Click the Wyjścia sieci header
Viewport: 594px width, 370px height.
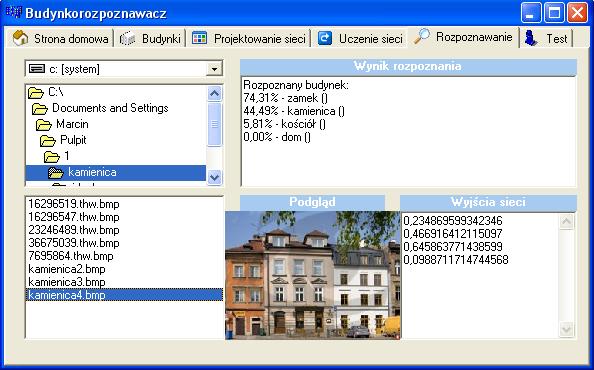tap(488, 202)
